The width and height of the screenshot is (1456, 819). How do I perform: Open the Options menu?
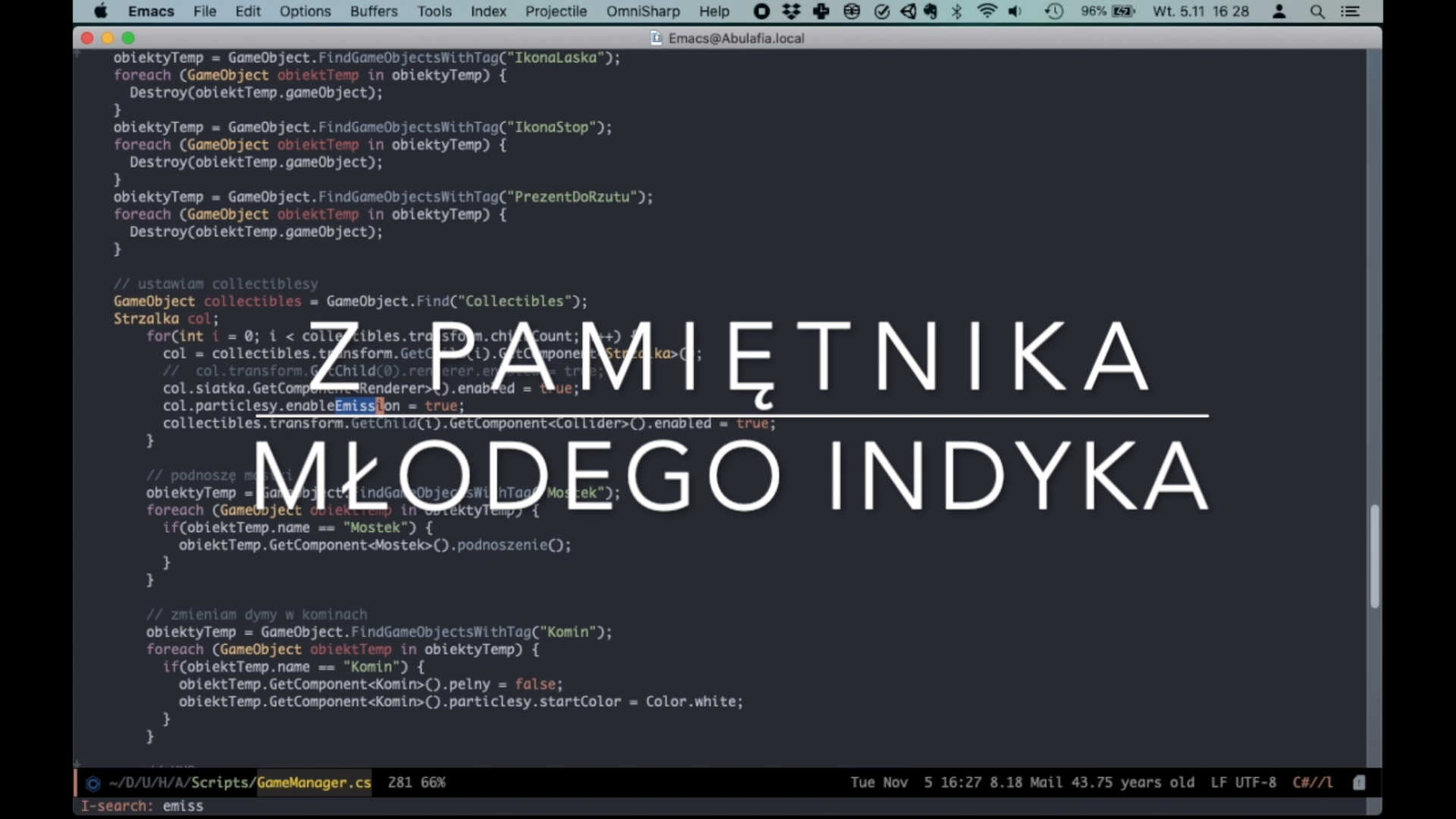click(305, 11)
